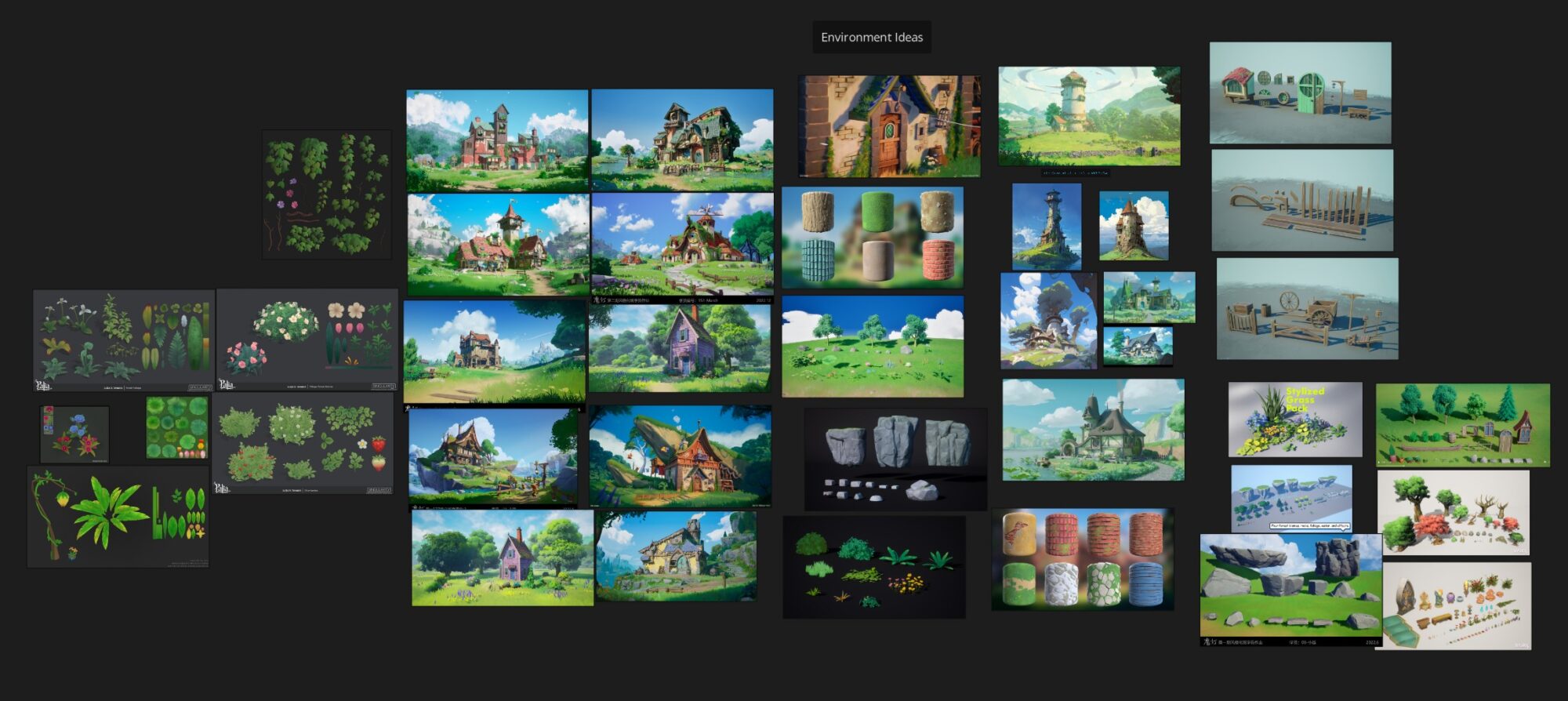Click the orange timber house under giant rock

(681, 456)
